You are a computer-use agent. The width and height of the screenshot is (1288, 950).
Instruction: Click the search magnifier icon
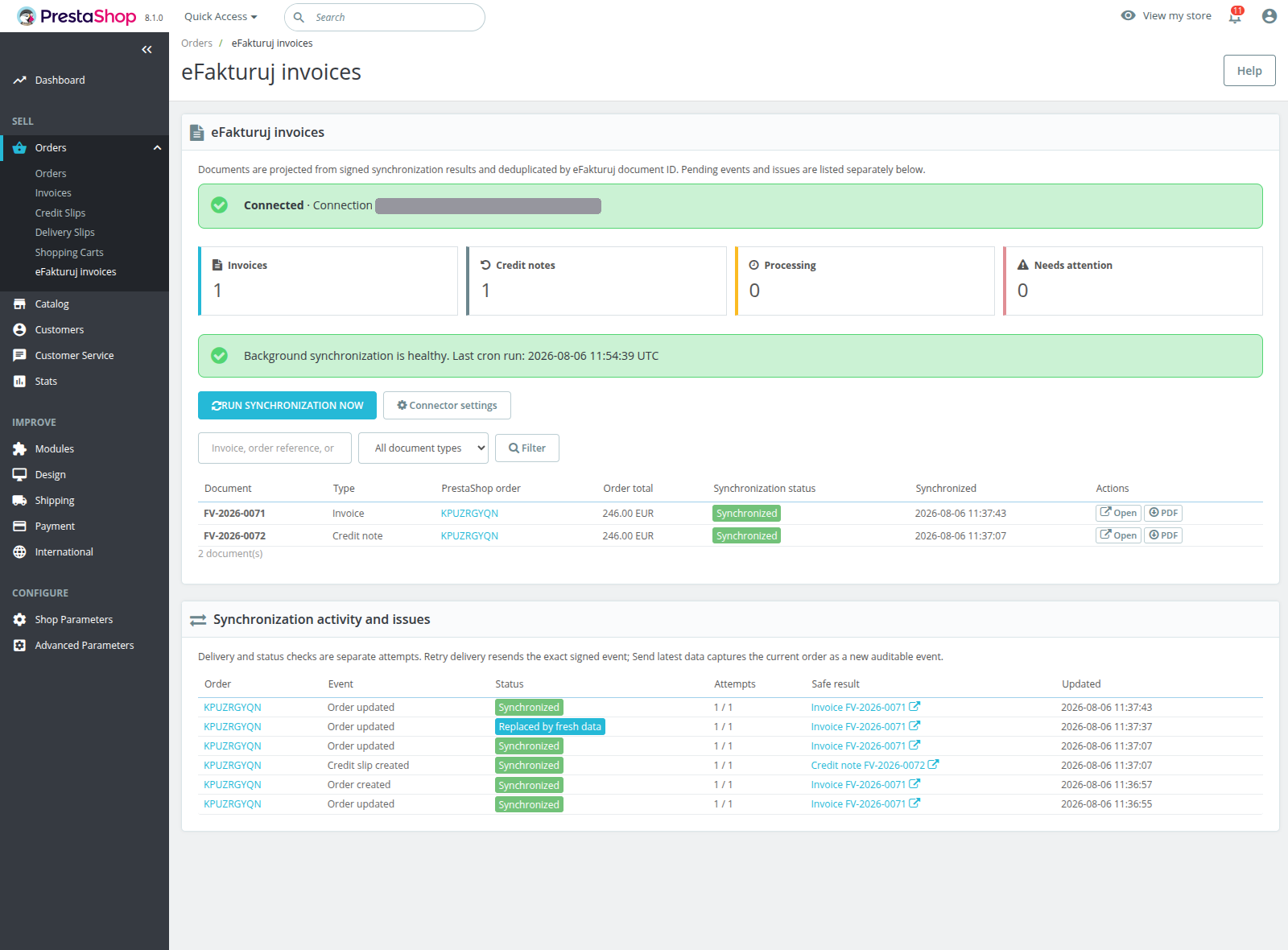tap(299, 17)
